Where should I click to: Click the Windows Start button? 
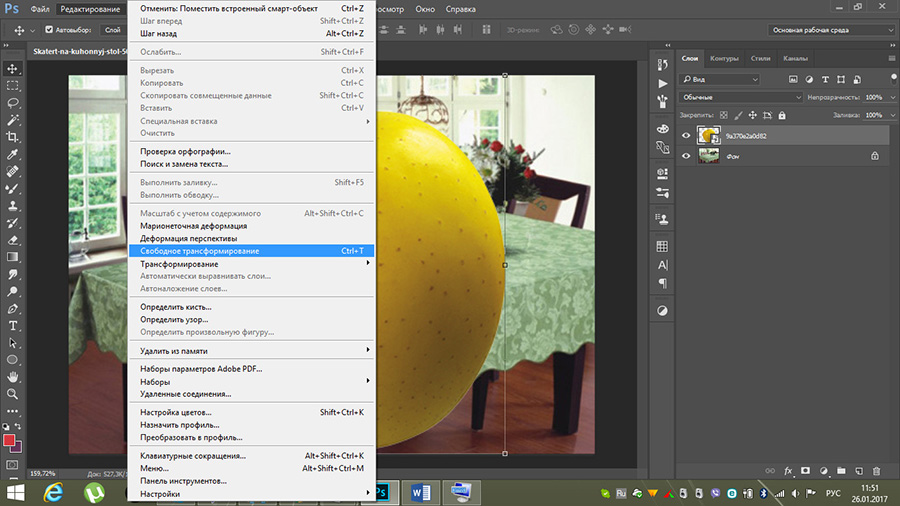(x=16, y=491)
